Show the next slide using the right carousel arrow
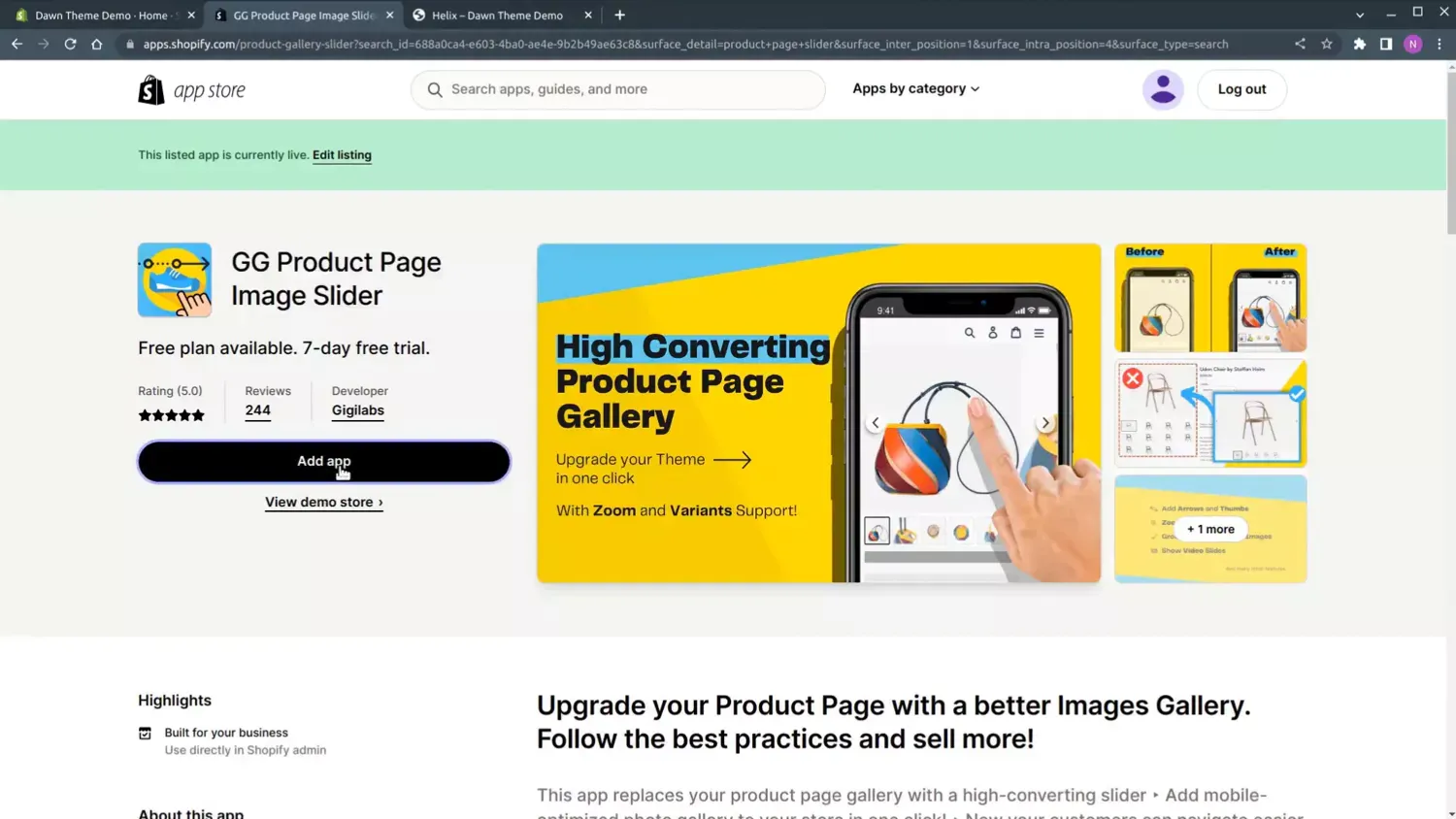Image resolution: width=1456 pixels, height=819 pixels. tap(1044, 422)
